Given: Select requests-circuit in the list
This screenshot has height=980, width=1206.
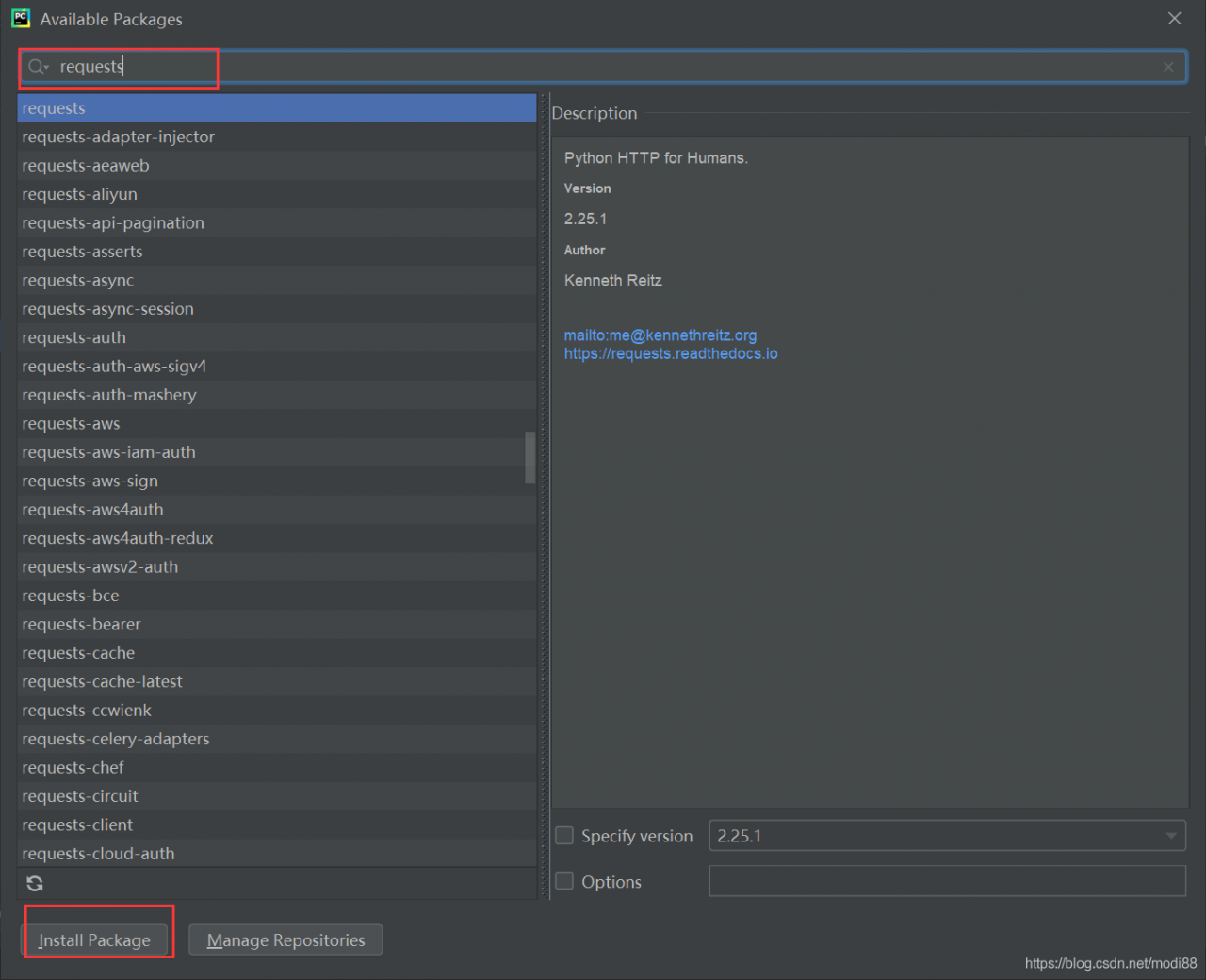Looking at the screenshot, I should 277,796.
